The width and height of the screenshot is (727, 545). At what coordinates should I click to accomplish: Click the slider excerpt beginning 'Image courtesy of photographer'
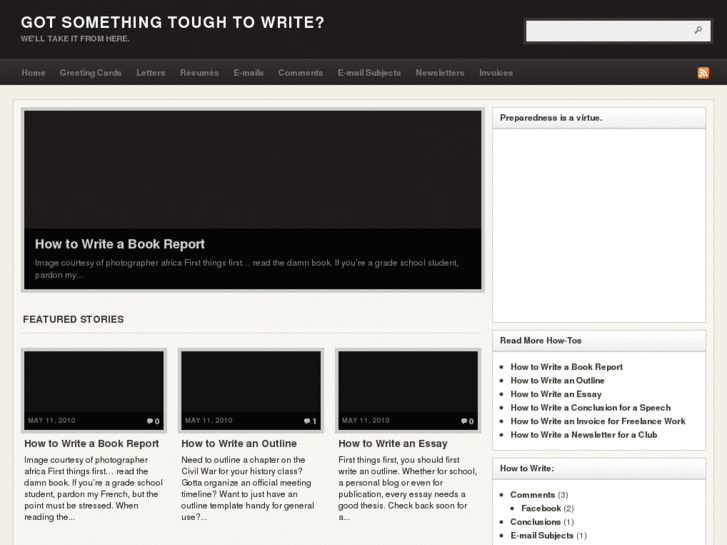click(x=247, y=269)
